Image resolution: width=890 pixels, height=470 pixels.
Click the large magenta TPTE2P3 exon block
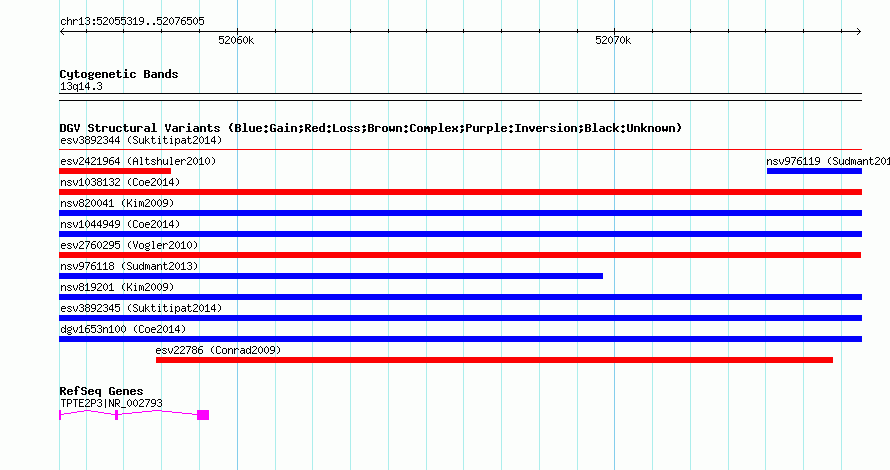click(x=203, y=415)
